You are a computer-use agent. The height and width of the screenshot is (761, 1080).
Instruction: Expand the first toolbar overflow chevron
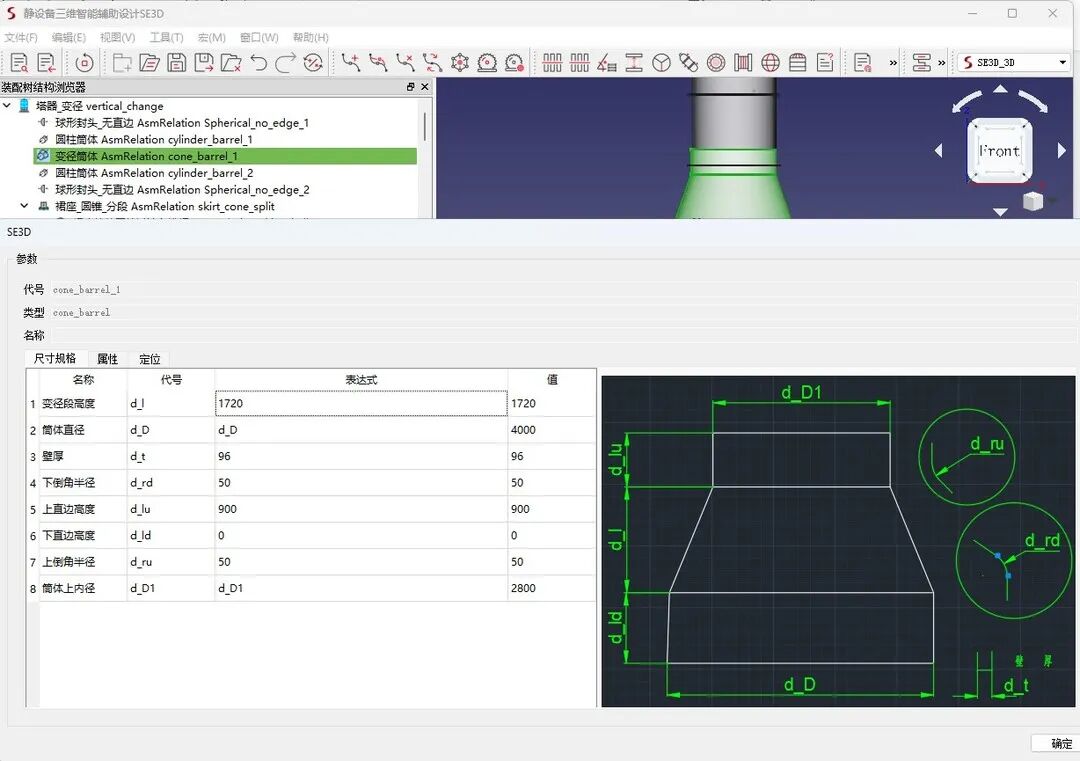[x=893, y=63]
